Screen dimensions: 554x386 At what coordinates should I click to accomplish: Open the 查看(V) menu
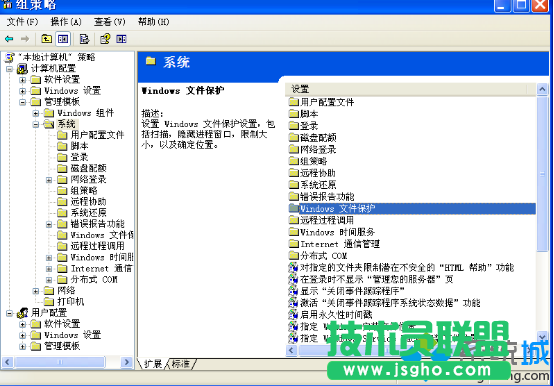click(110, 22)
